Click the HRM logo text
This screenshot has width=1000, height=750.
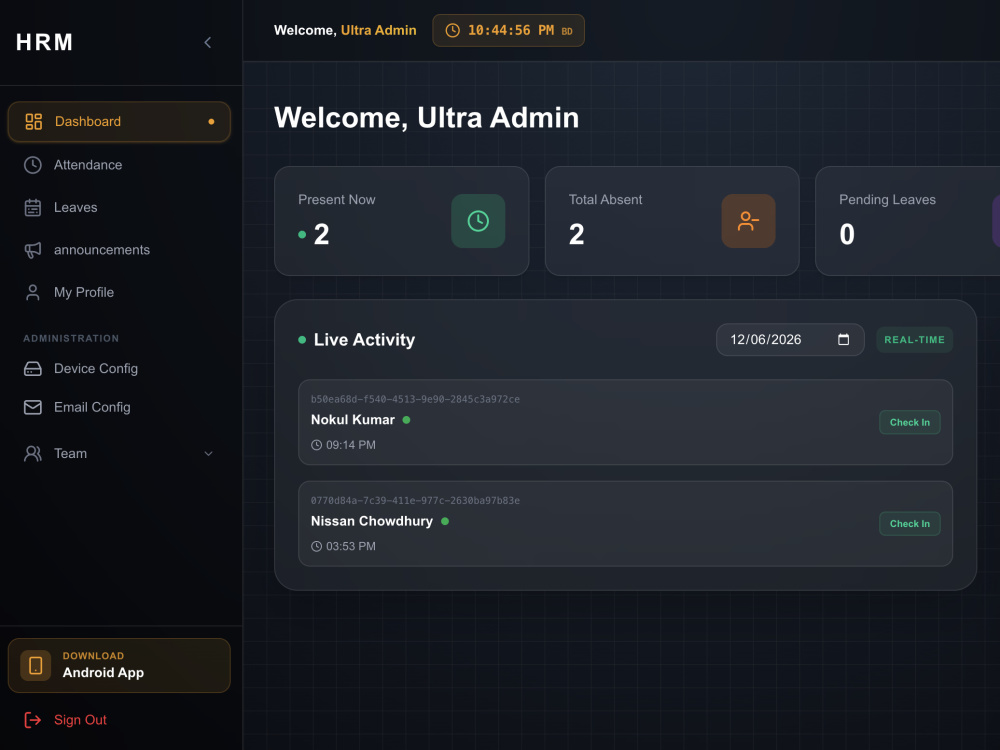[45, 43]
